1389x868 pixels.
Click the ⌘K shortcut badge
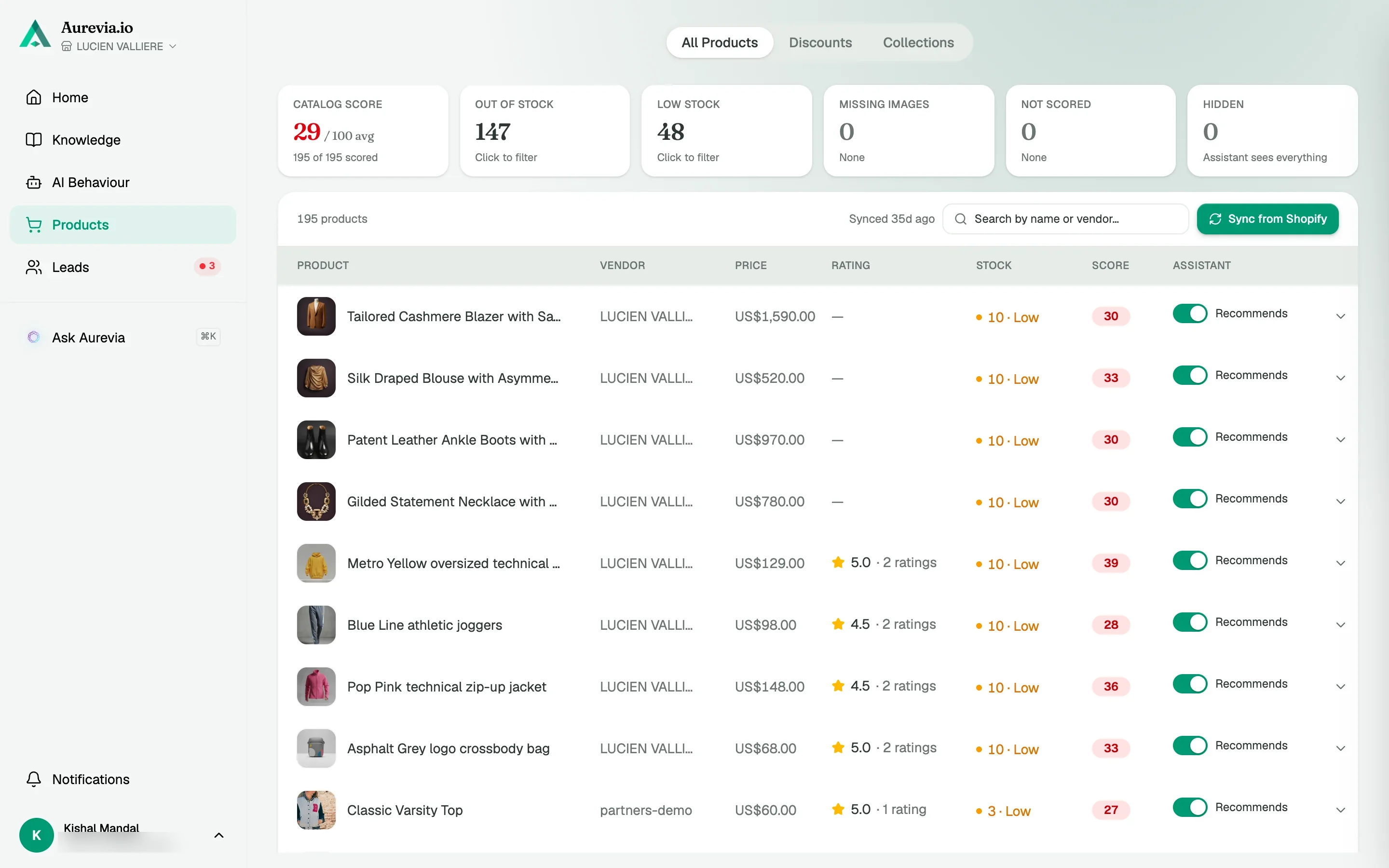(x=208, y=337)
